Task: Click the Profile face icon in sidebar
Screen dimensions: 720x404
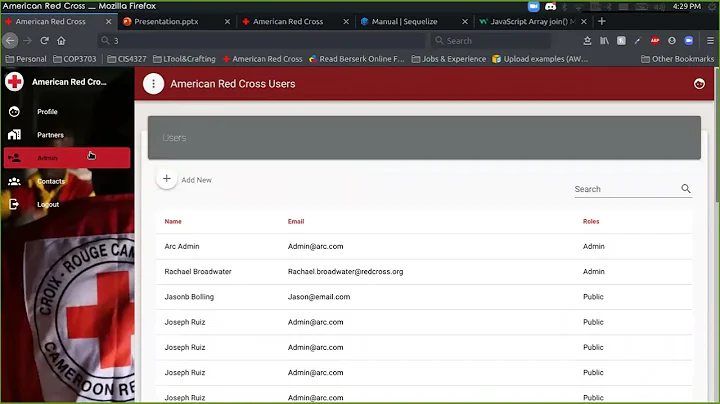Action: tap(14, 112)
